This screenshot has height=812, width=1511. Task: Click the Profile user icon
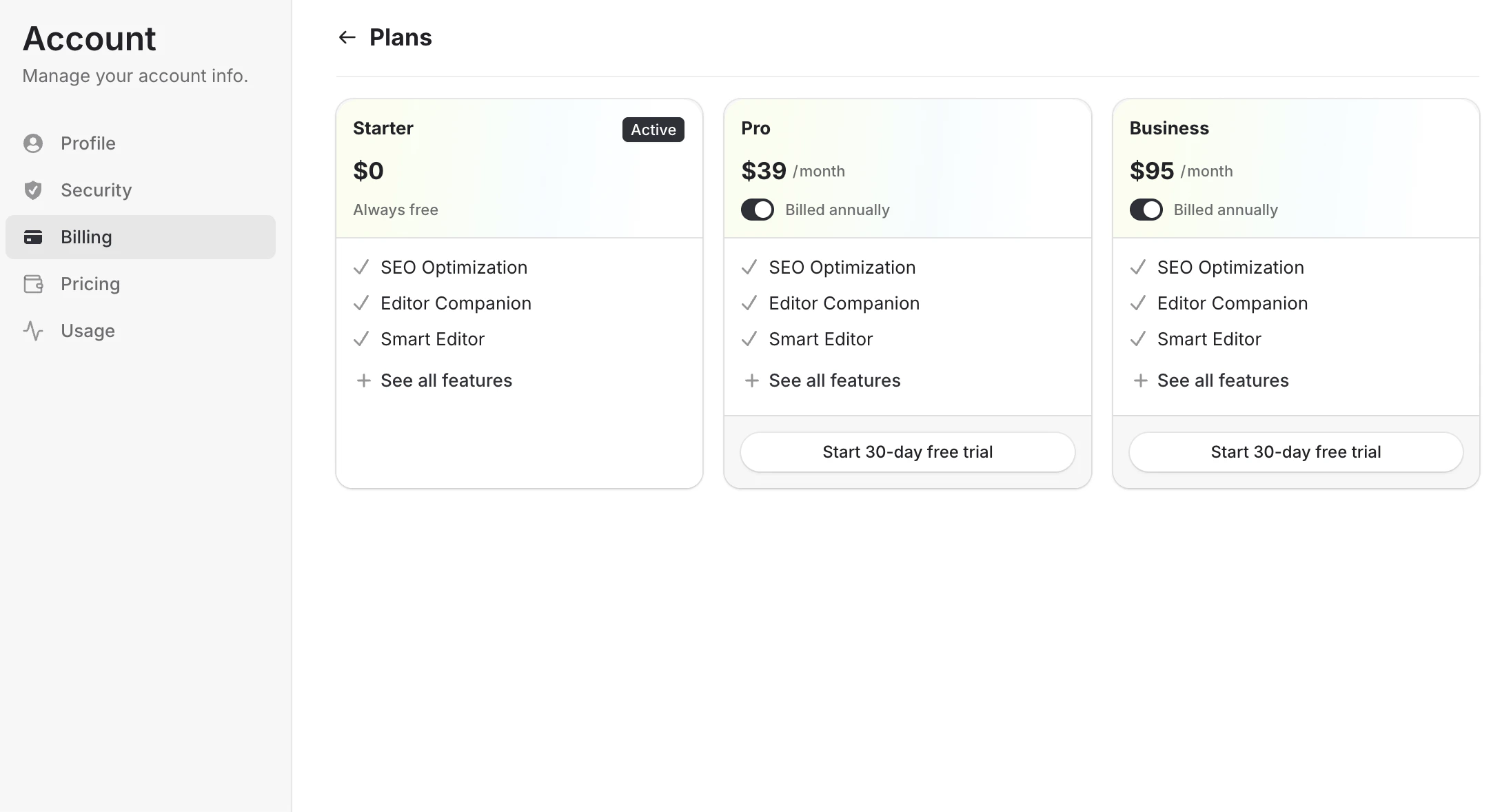[33, 143]
